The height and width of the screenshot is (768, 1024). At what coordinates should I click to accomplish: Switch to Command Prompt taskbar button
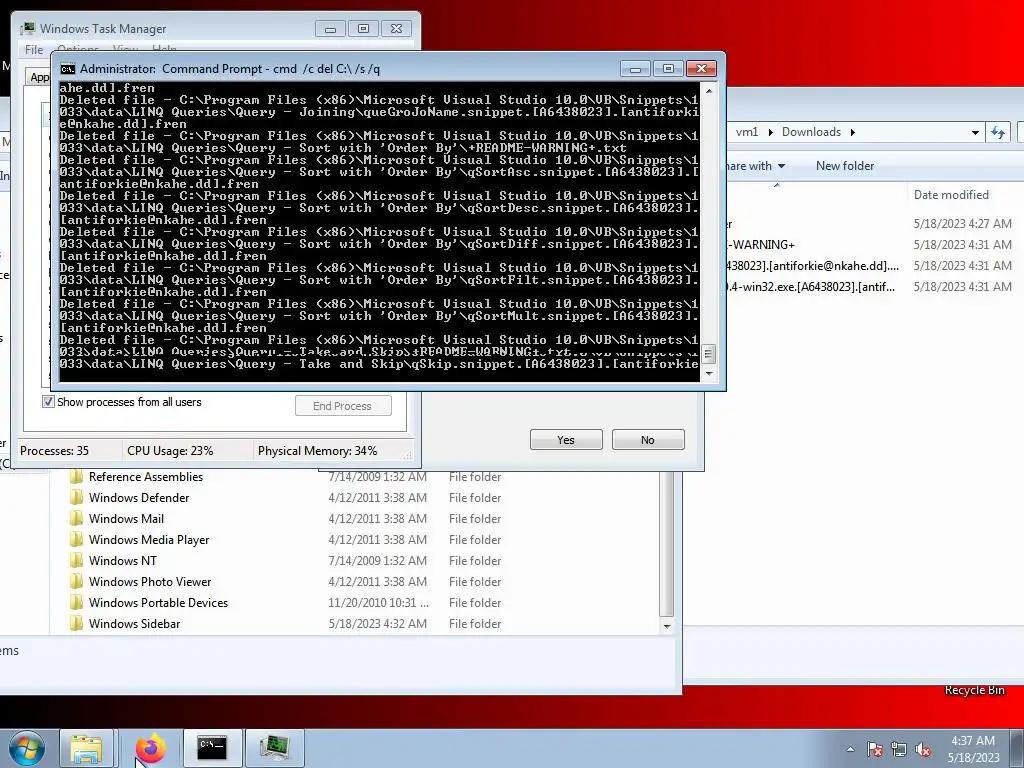pyautogui.click(x=212, y=749)
